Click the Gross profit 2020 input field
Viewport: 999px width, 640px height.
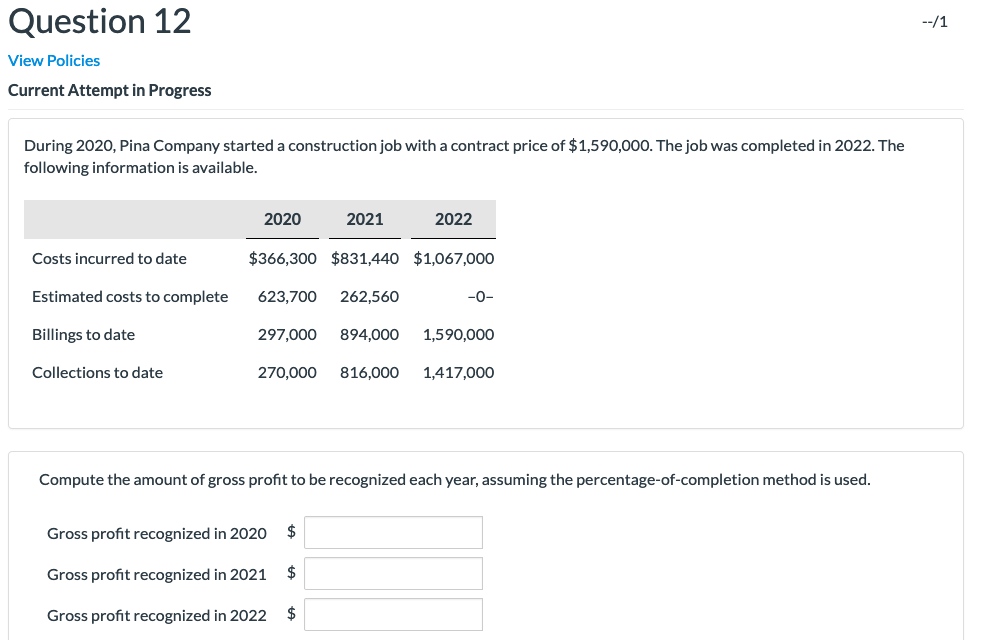[x=393, y=532]
